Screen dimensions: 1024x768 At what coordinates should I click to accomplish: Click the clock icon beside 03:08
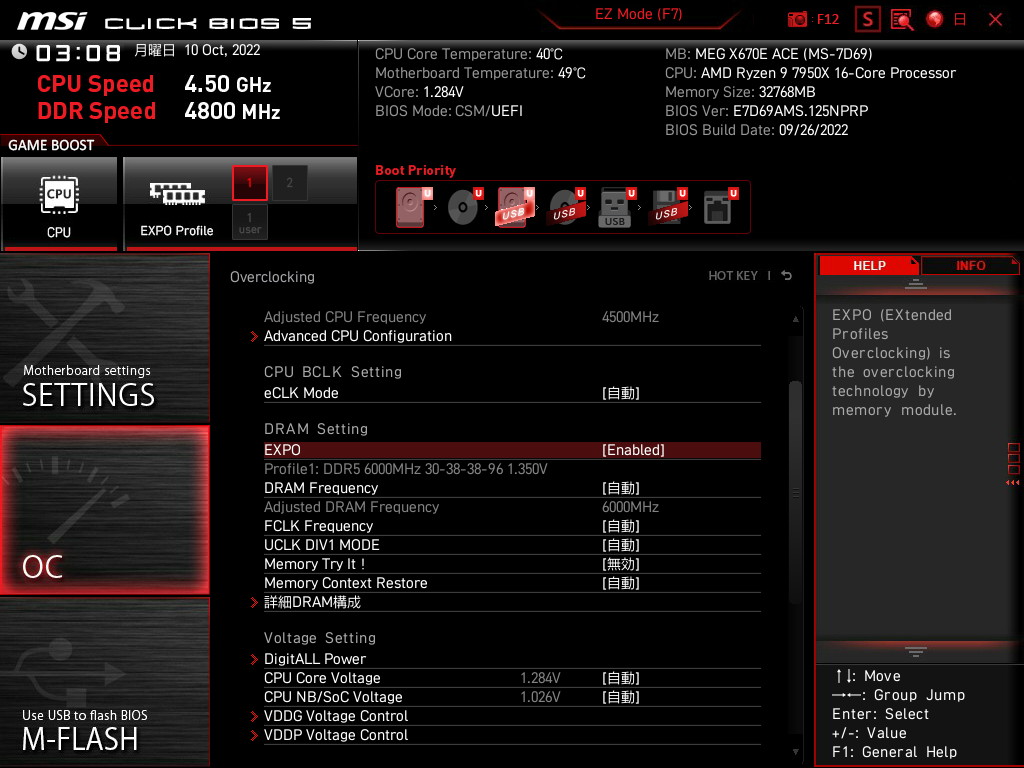(x=19, y=51)
